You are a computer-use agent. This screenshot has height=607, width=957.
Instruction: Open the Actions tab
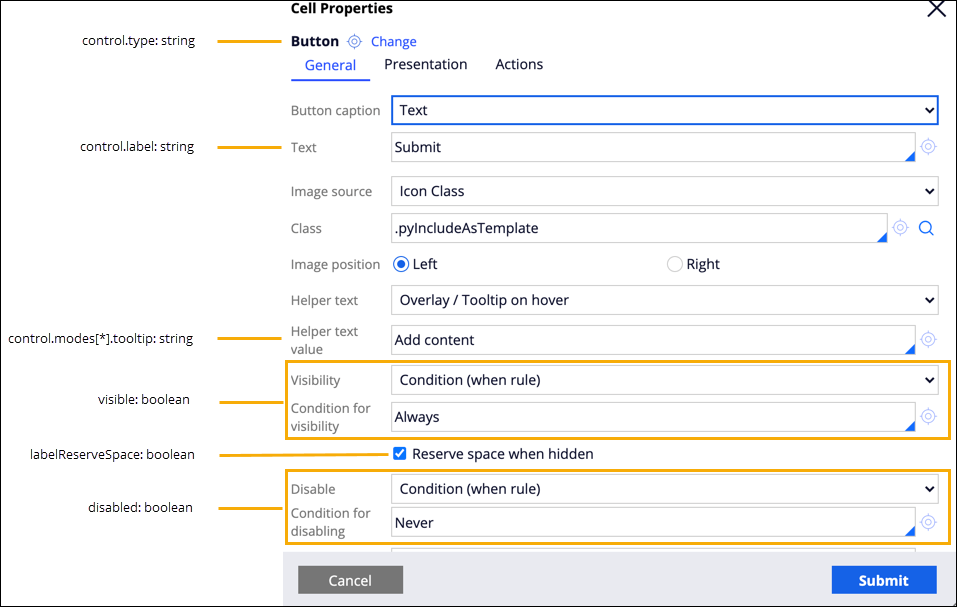pyautogui.click(x=519, y=64)
